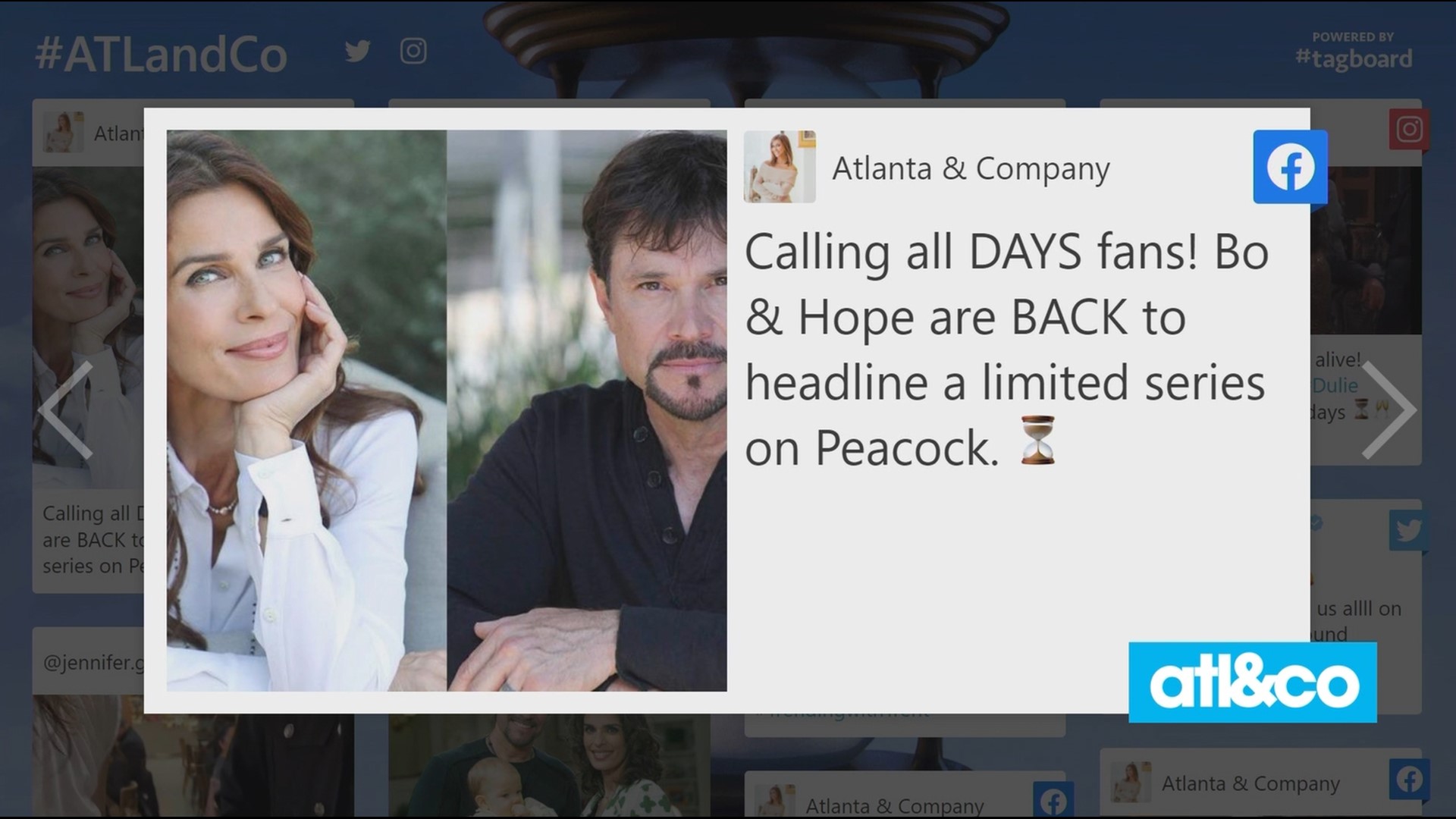Click avatar on top-left background card

click(x=63, y=132)
